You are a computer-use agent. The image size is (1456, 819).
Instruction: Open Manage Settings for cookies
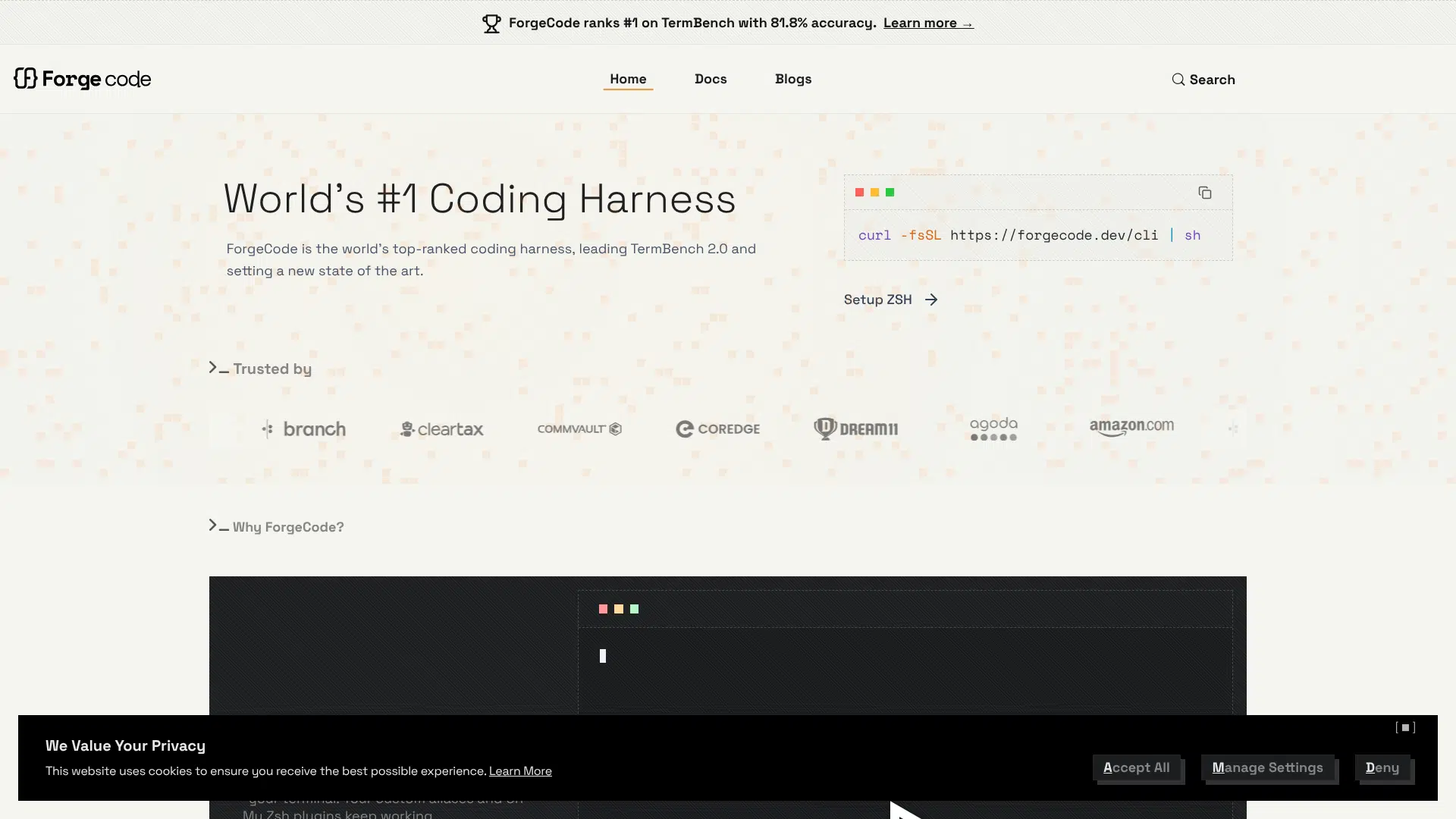pos(1267,767)
